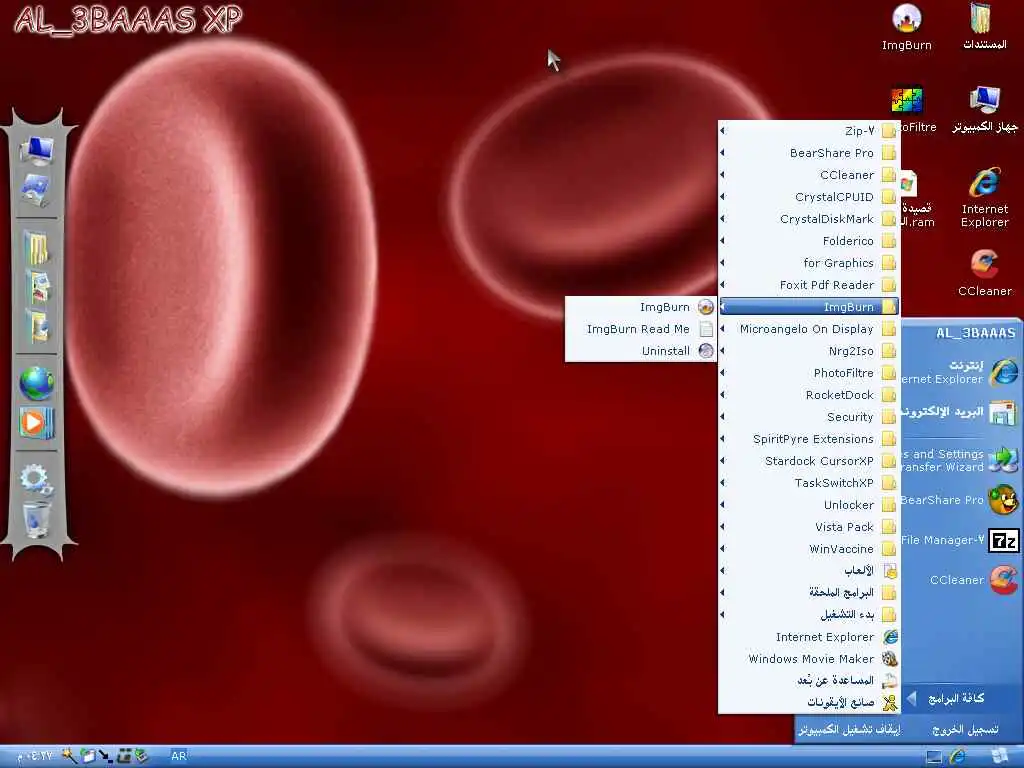Expand the CCleaner program folder
Screen dimensions: 1024x768
point(809,175)
